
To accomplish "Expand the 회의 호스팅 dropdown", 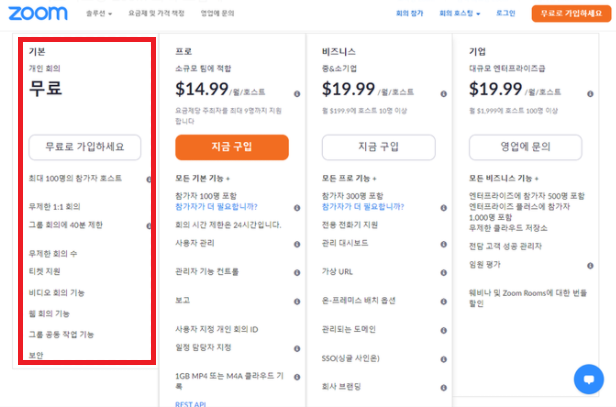I will 460,13.
